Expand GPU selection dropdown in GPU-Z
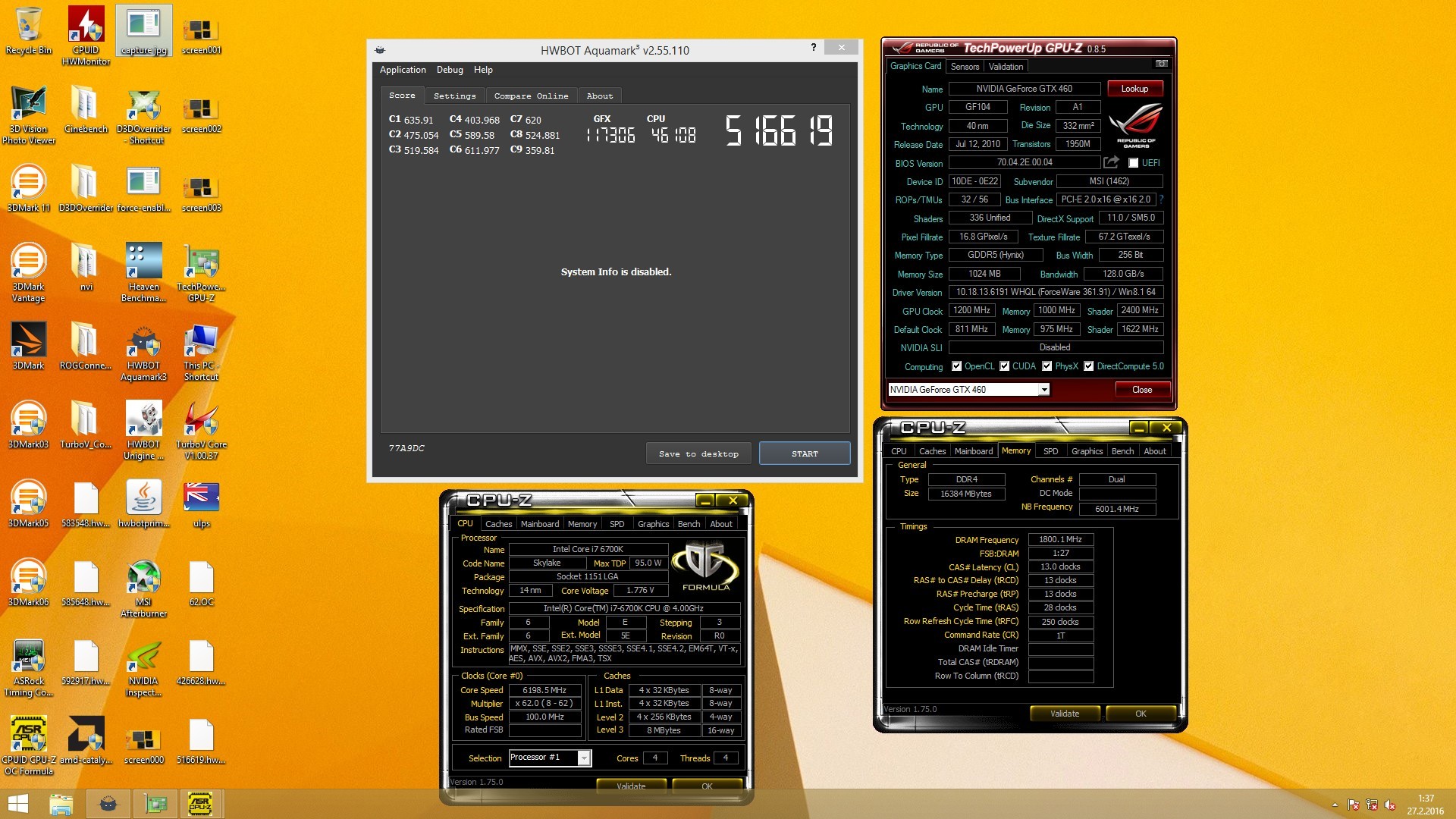 pos(1044,390)
